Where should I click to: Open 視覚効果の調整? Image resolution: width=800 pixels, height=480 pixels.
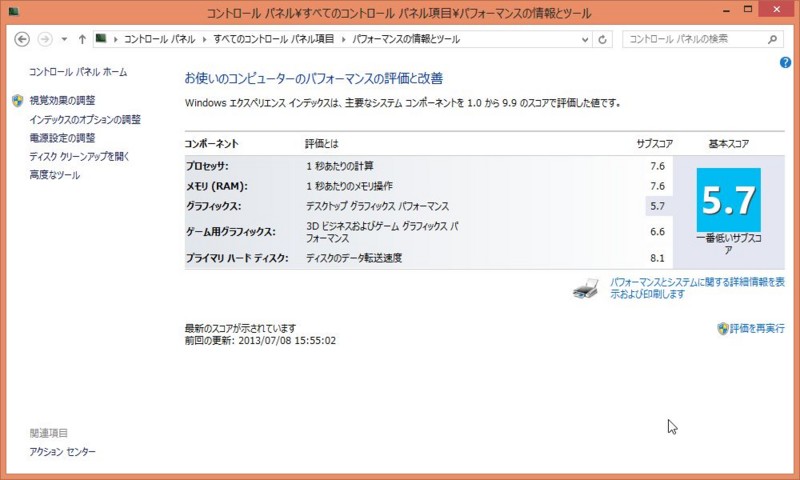pyautogui.click(x=62, y=100)
